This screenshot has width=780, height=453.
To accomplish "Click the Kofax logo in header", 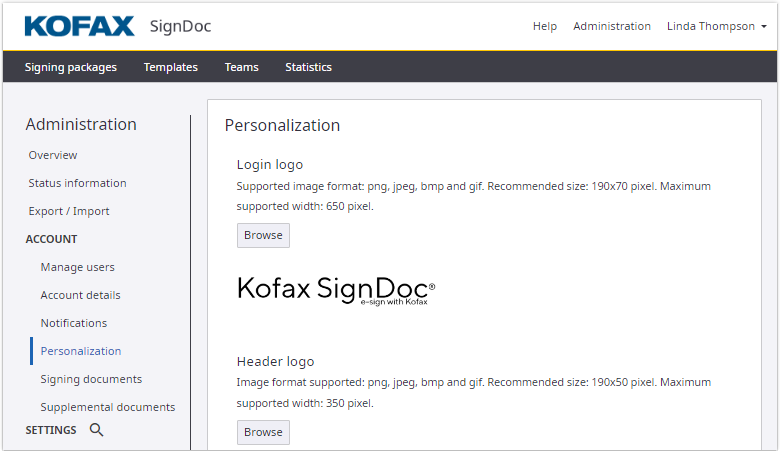I will tap(79, 26).
